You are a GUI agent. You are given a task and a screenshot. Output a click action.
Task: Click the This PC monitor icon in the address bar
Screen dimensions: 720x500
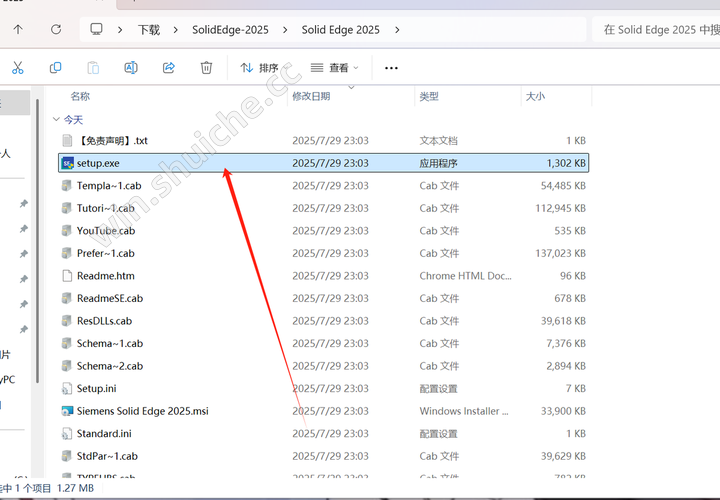(96, 29)
